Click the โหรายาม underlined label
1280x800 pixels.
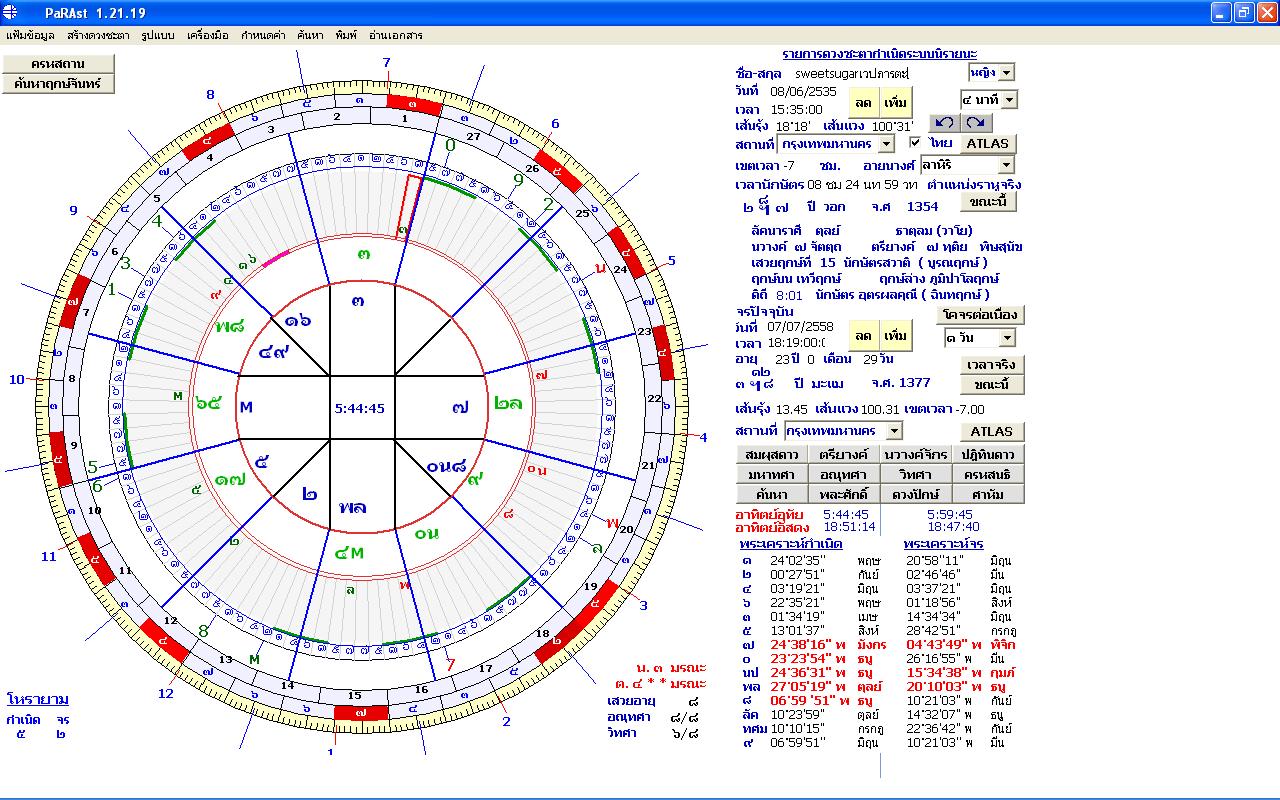click(x=38, y=699)
